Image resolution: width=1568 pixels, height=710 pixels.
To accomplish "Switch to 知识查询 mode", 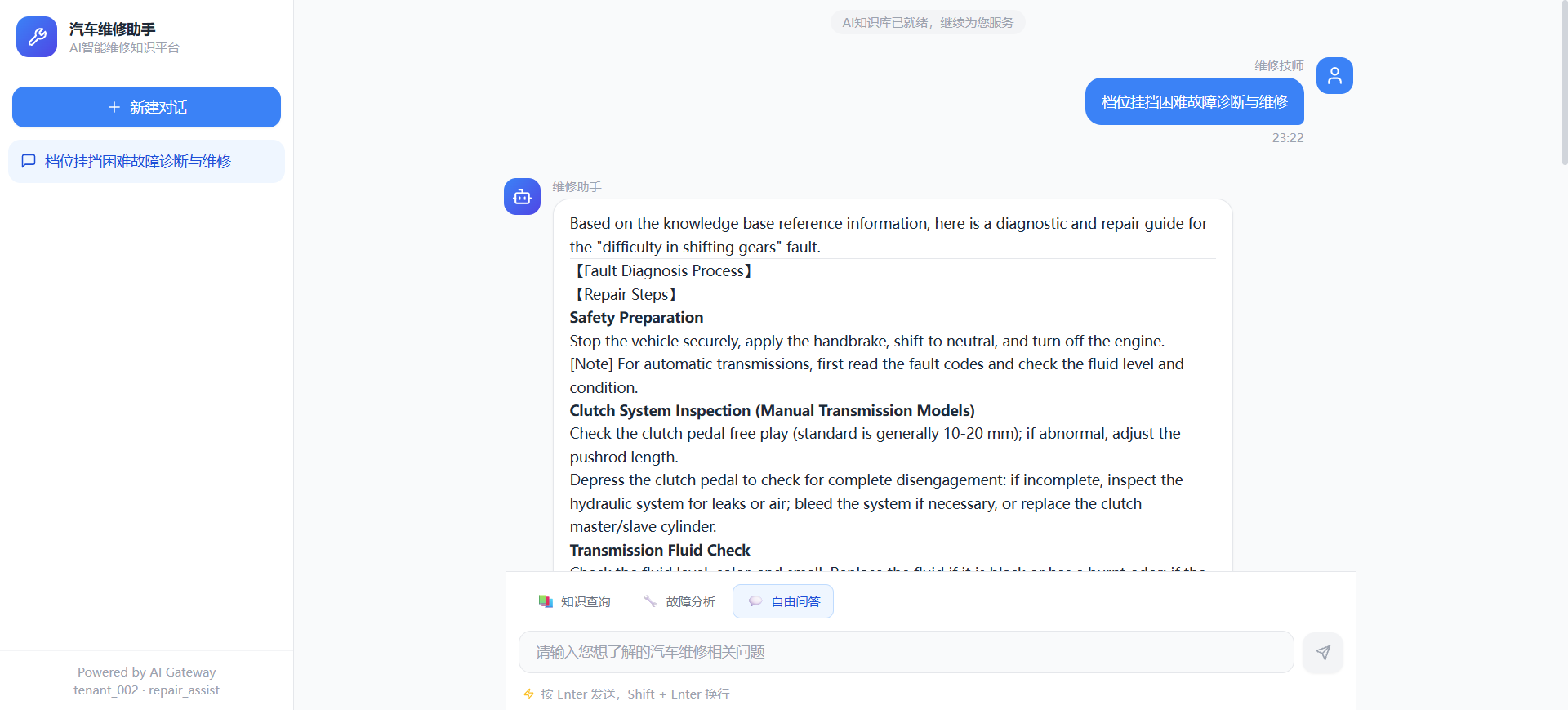I will 575,601.
